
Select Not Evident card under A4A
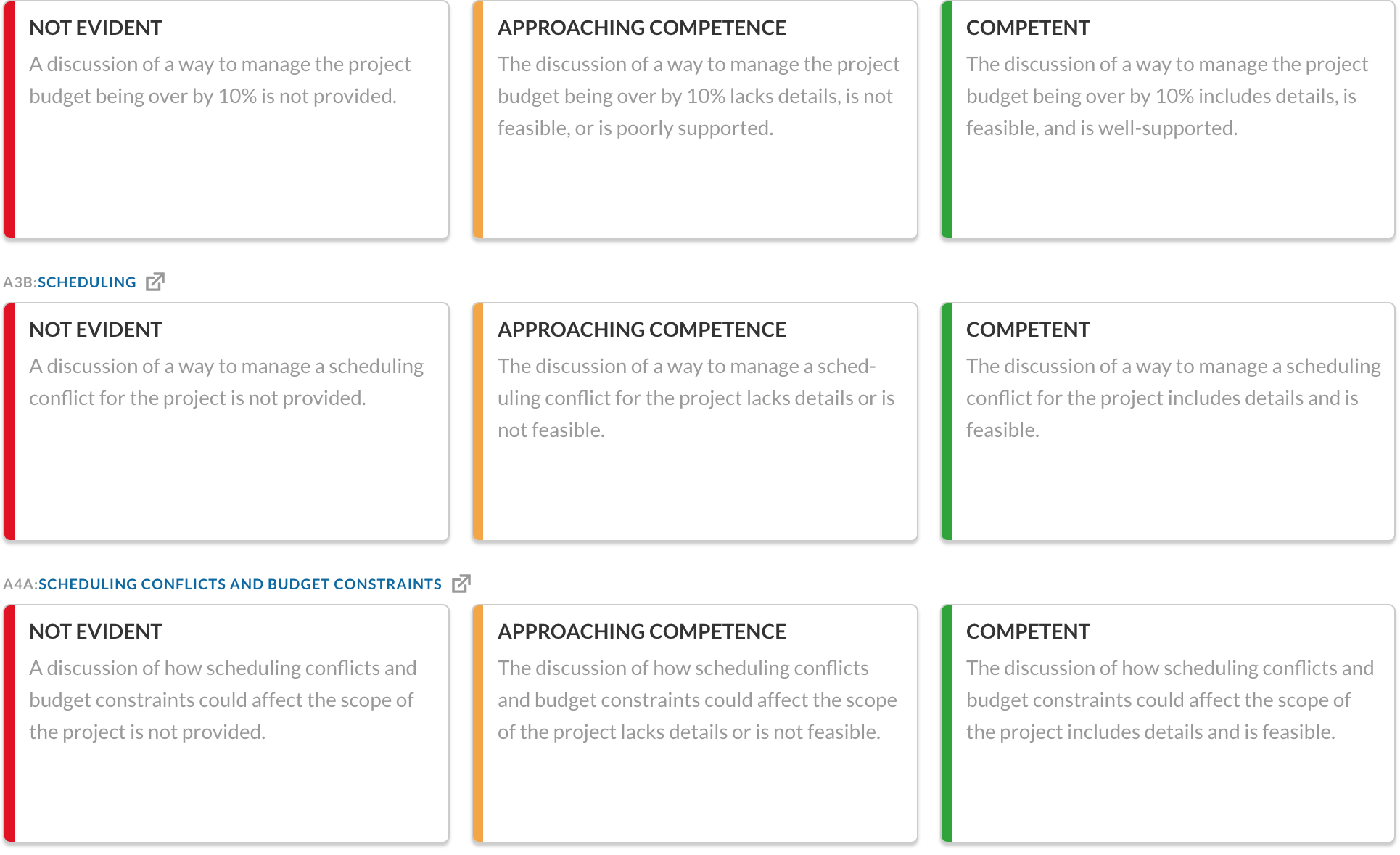(x=226, y=724)
